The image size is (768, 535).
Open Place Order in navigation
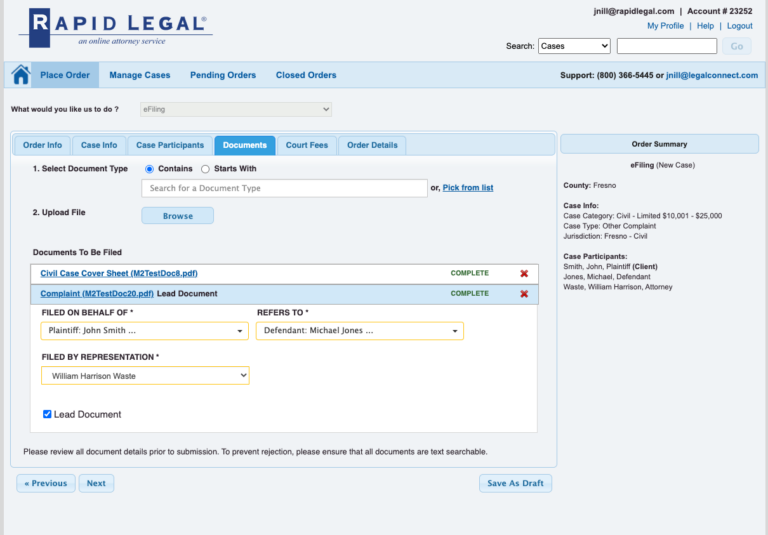pos(65,75)
